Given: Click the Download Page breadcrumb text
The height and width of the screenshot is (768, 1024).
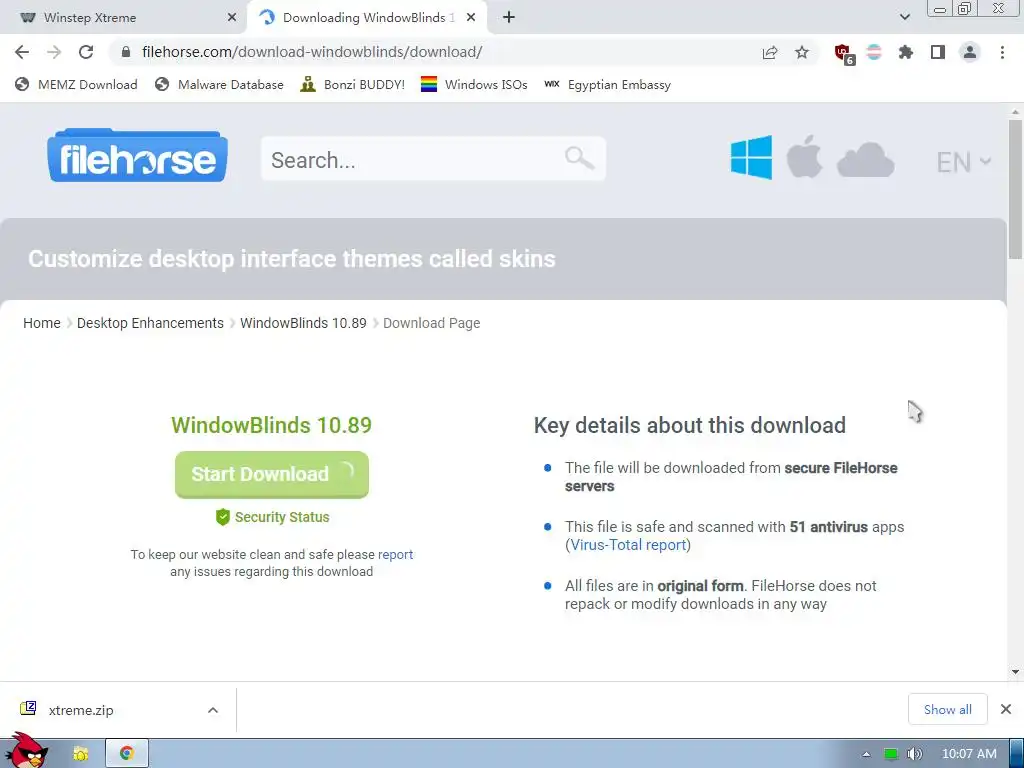Looking at the screenshot, I should (x=432, y=323).
